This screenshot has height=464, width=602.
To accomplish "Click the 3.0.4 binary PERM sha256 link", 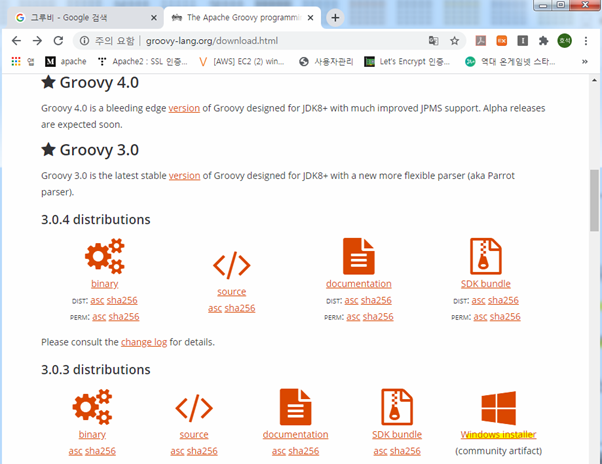I will [x=124, y=317].
